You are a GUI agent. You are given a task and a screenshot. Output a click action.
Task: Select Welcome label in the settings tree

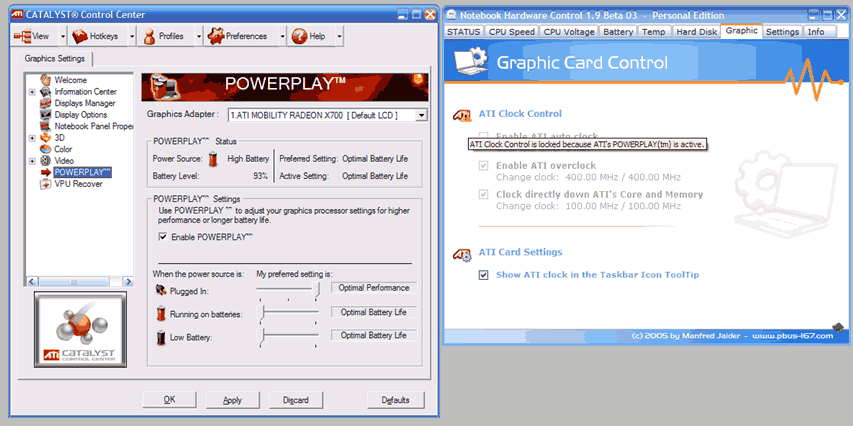(70, 80)
